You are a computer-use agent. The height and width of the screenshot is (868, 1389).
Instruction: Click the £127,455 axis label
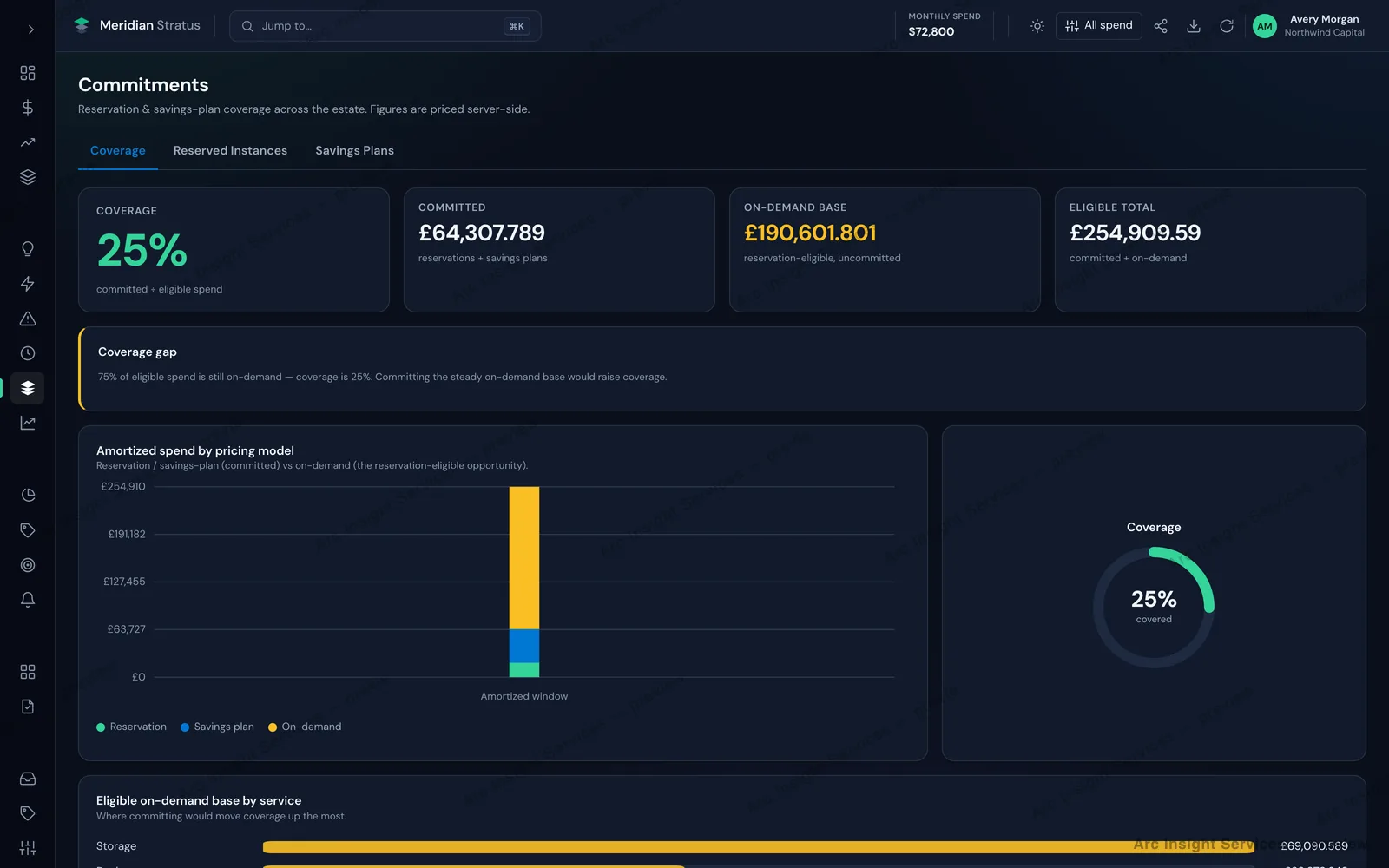(124, 582)
